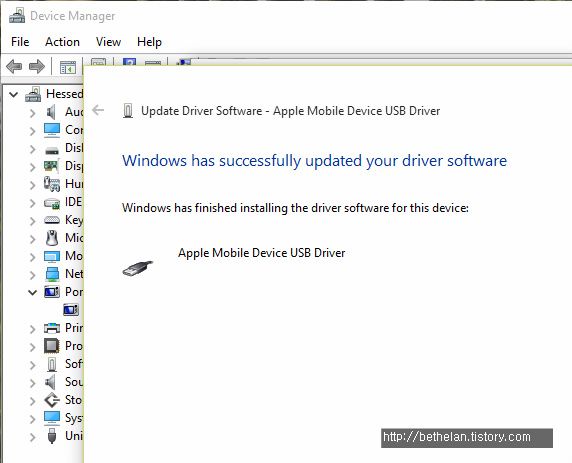Viewport: 572px width, 463px height.
Task: Click the Device Manager title bar icon
Action: (x=17, y=15)
